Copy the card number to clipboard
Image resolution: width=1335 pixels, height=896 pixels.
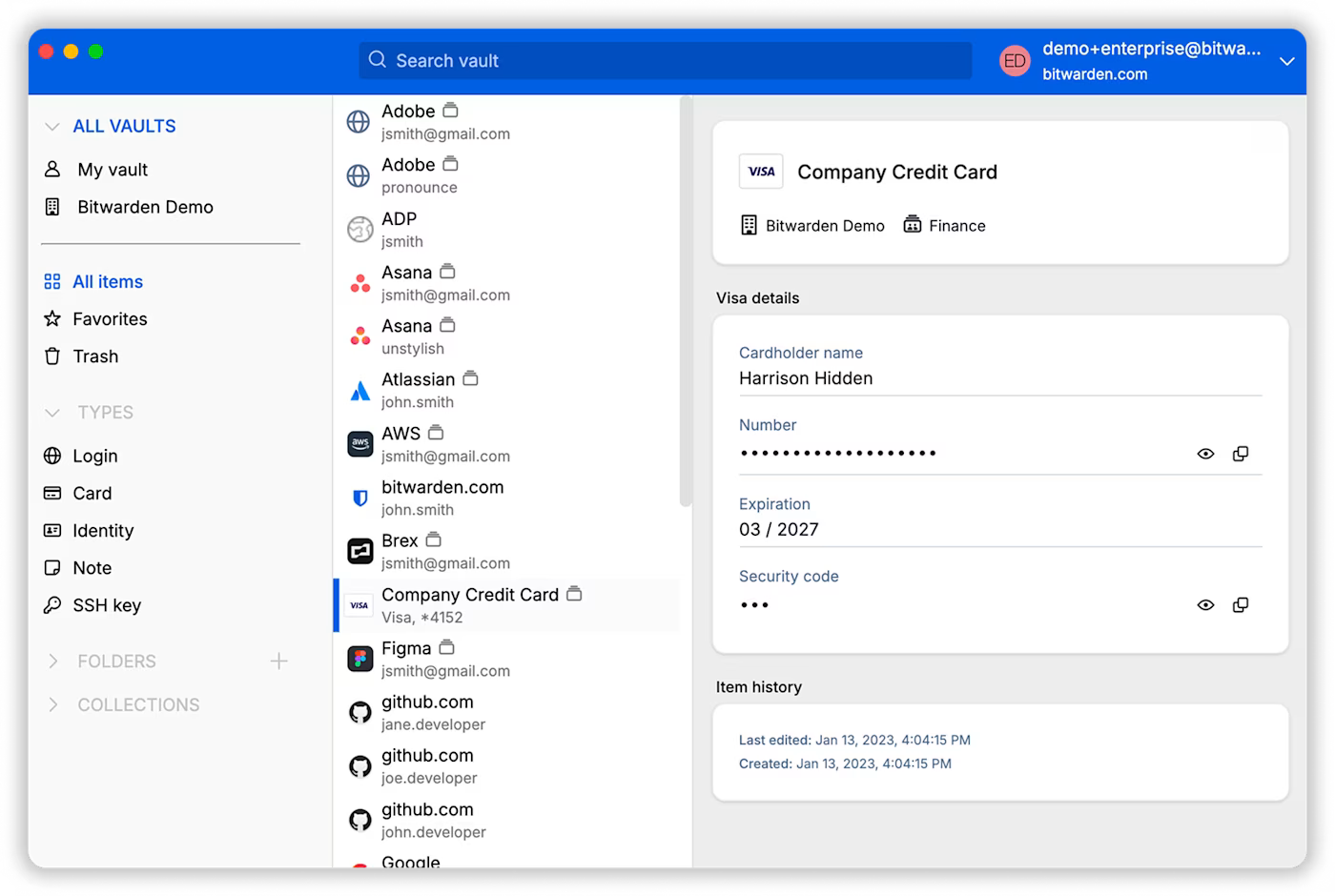tap(1241, 454)
